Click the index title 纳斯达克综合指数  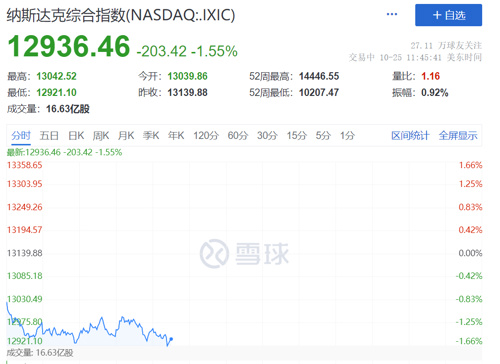[66, 15]
